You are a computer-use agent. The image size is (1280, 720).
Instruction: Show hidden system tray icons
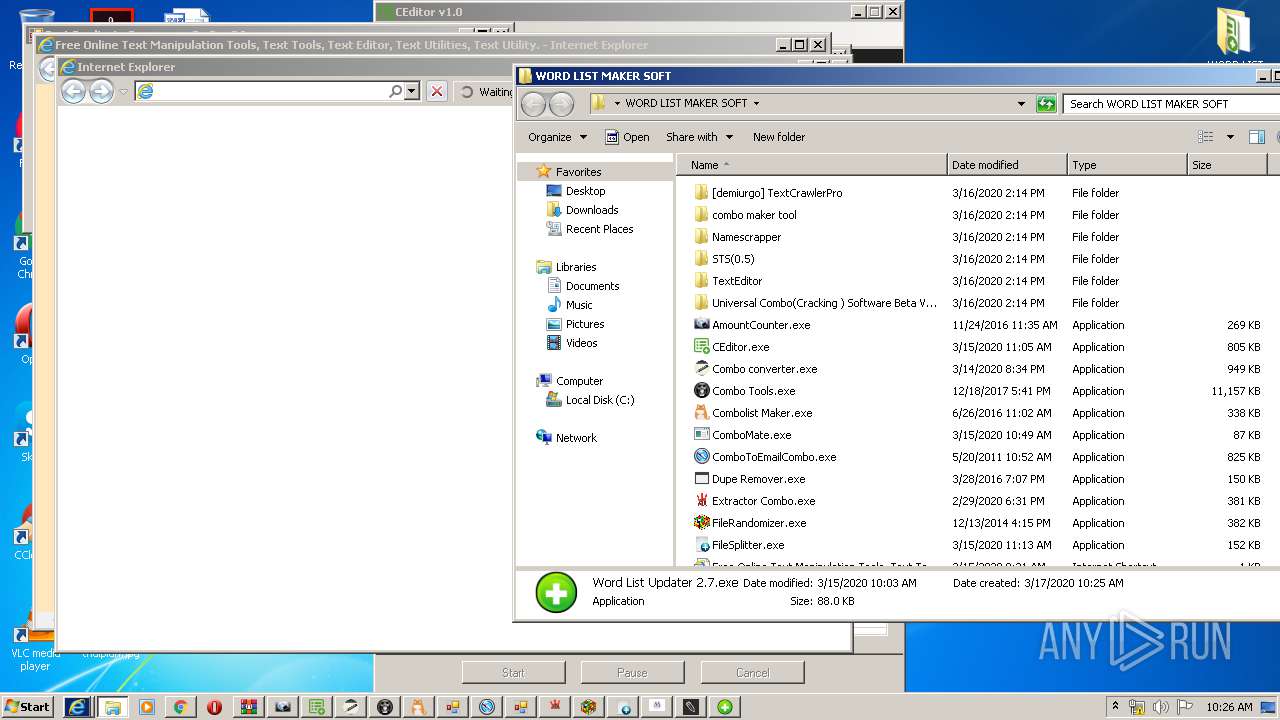click(x=1116, y=707)
